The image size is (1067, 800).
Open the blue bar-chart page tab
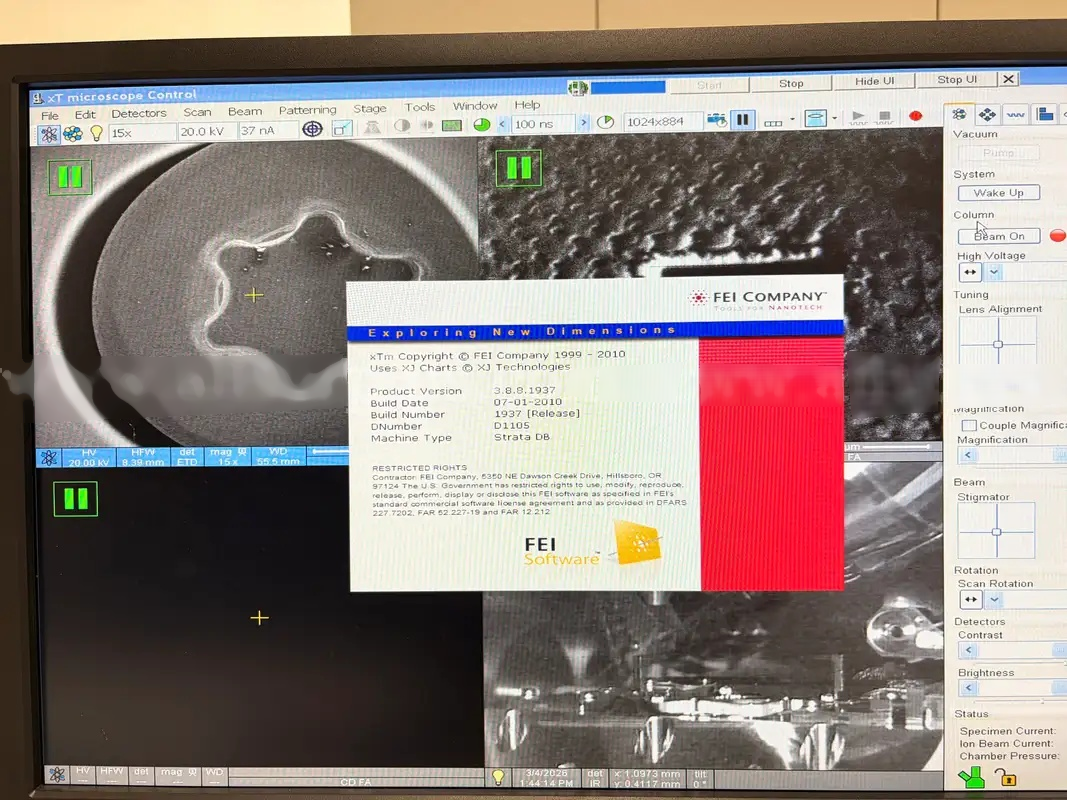(1045, 114)
